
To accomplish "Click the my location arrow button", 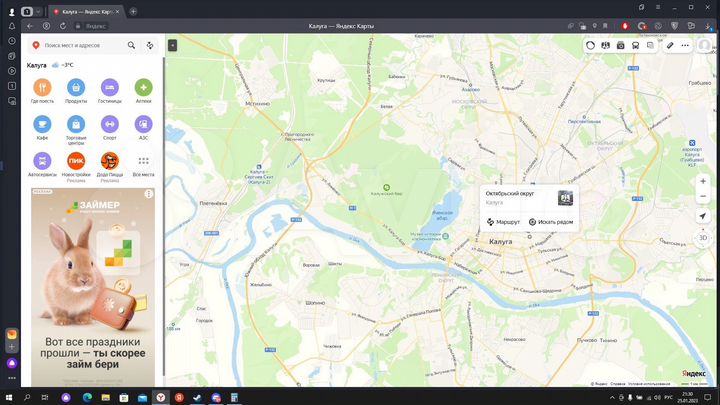I will (x=703, y=216).
